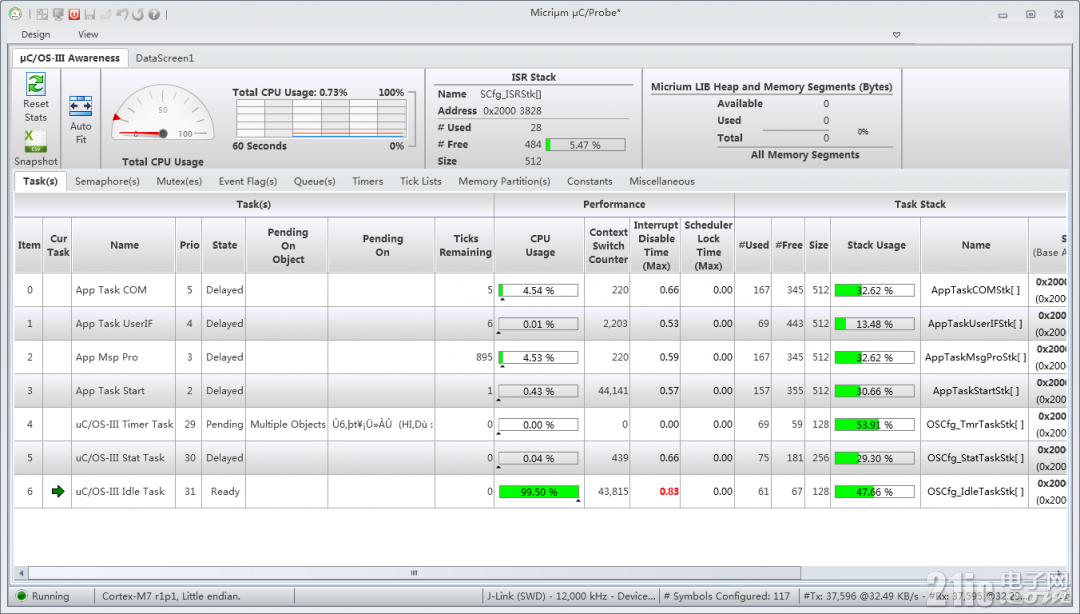Undo the last action via toolbar arrow
The height and width of the screenshot is (614, 1080).
coord(122,14)
